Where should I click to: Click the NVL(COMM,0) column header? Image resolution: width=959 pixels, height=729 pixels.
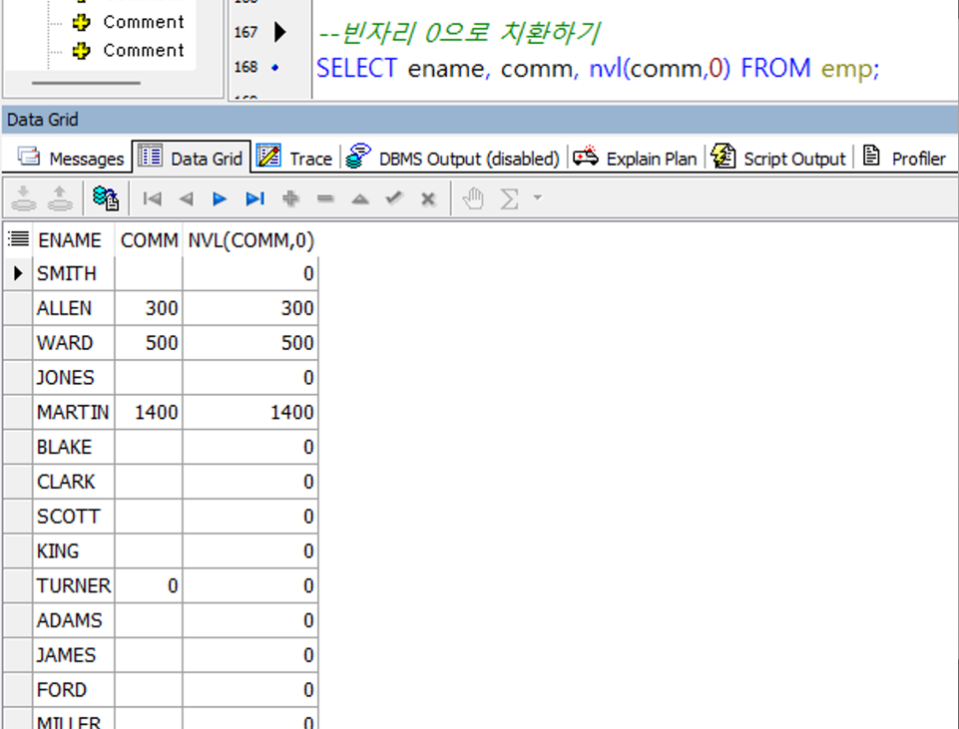[251, 240]
